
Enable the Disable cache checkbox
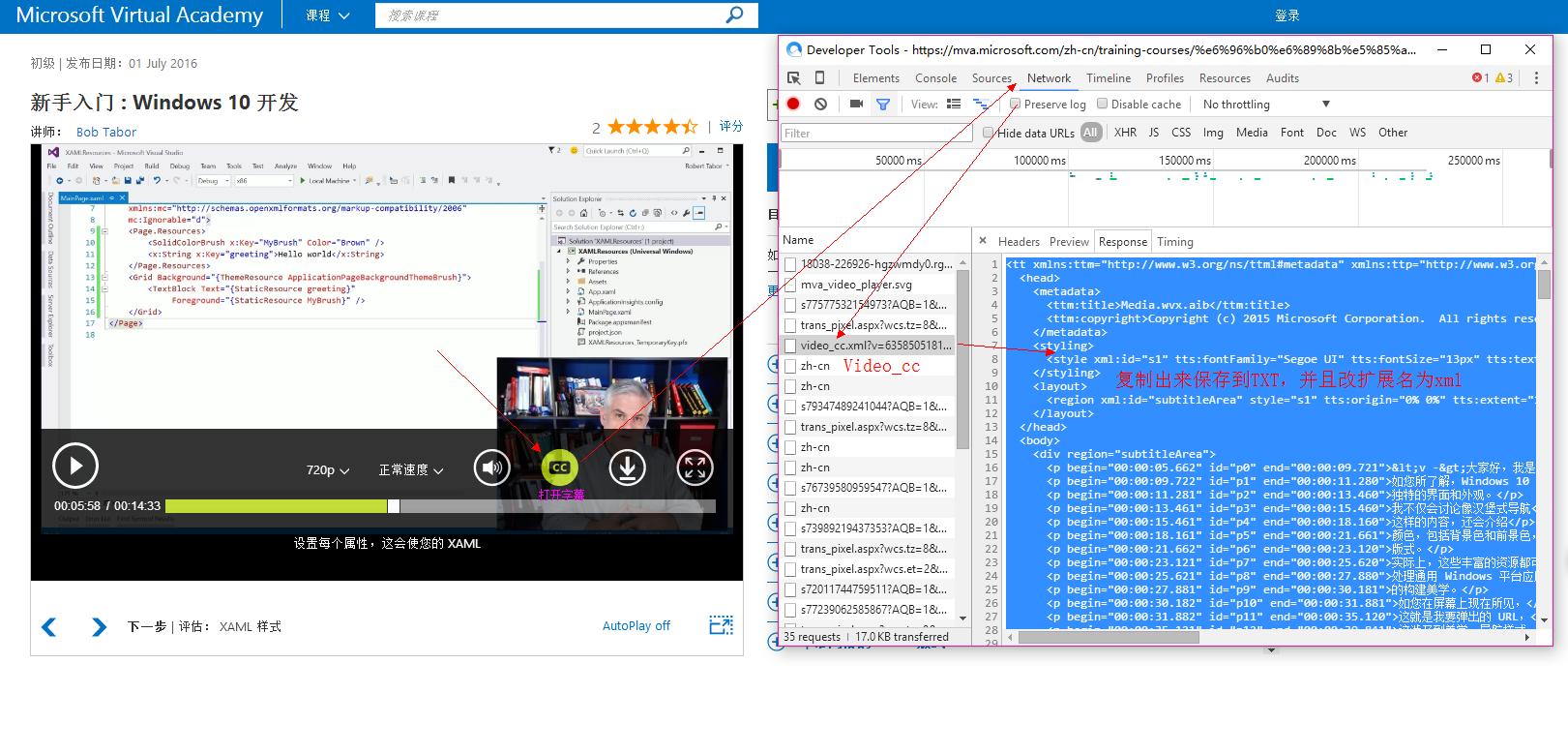pos(1102,105)
